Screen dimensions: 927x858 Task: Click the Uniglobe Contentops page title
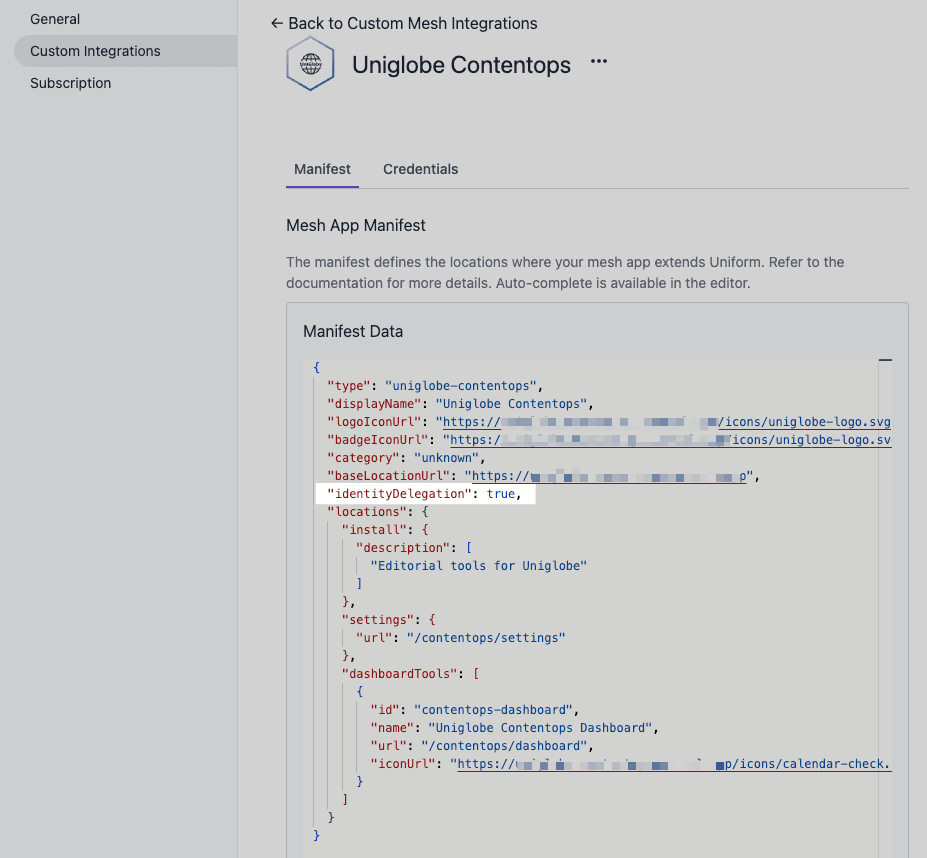tap(461, 64)
